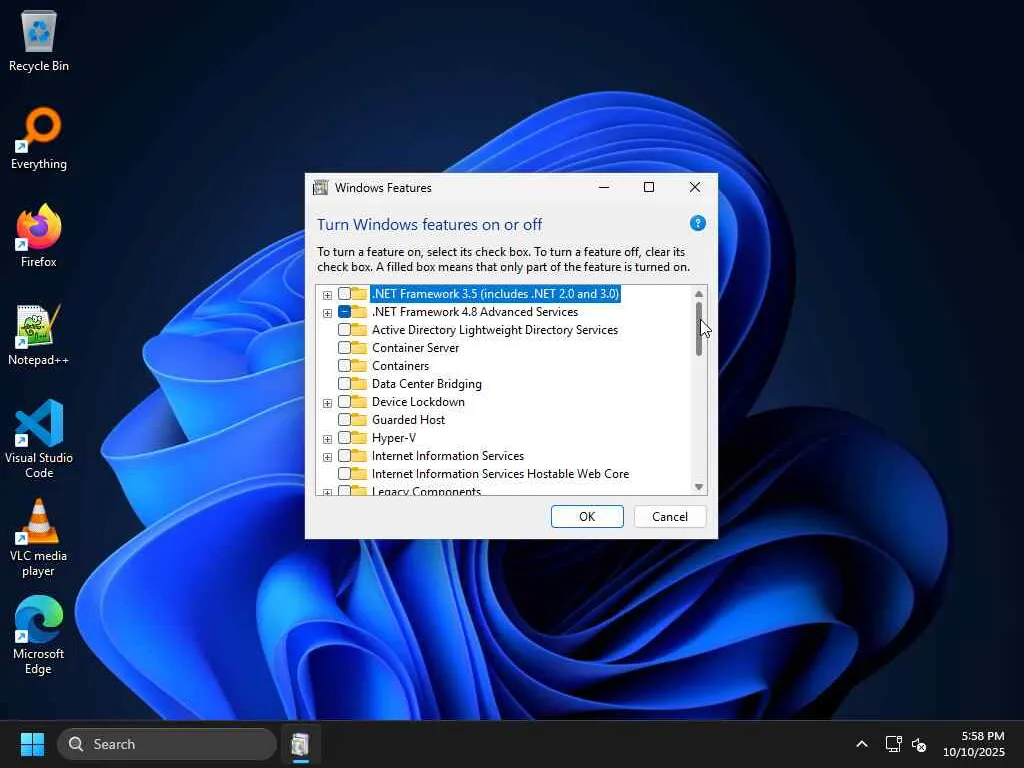The image size is (1024, 768).
Task: Open the Firefox desktop shortcut
Action: click(x=39, y=236)
